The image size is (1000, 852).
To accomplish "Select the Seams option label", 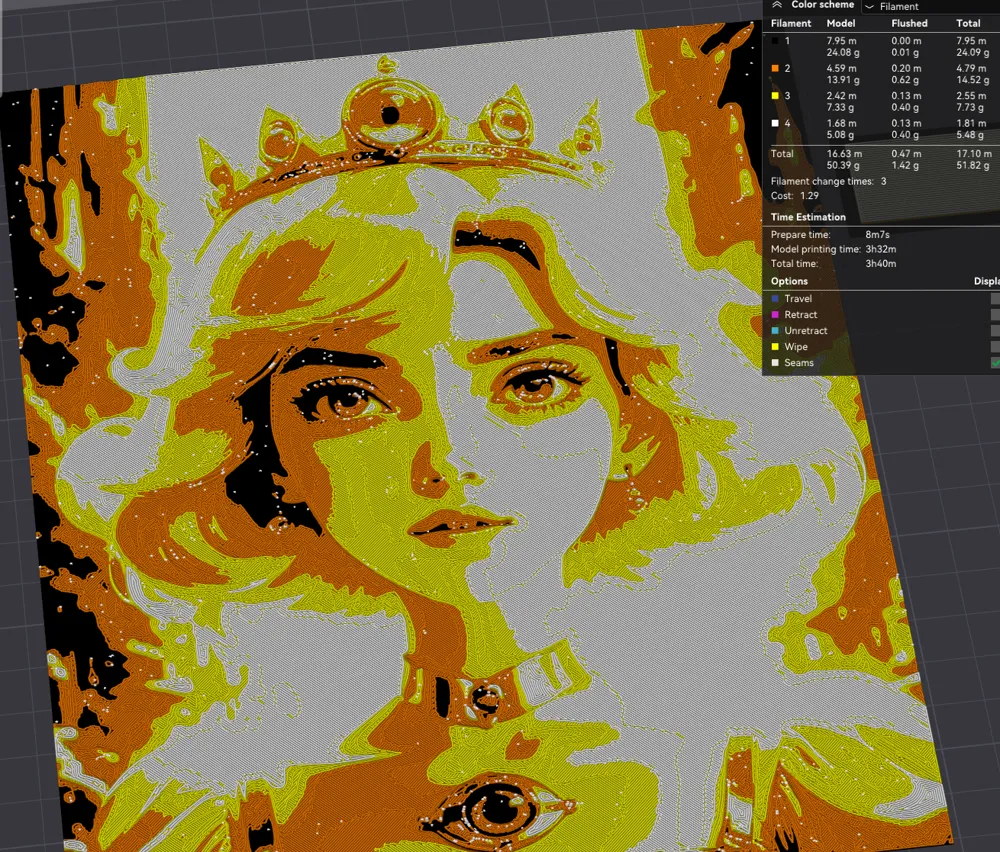I will 798,363.
